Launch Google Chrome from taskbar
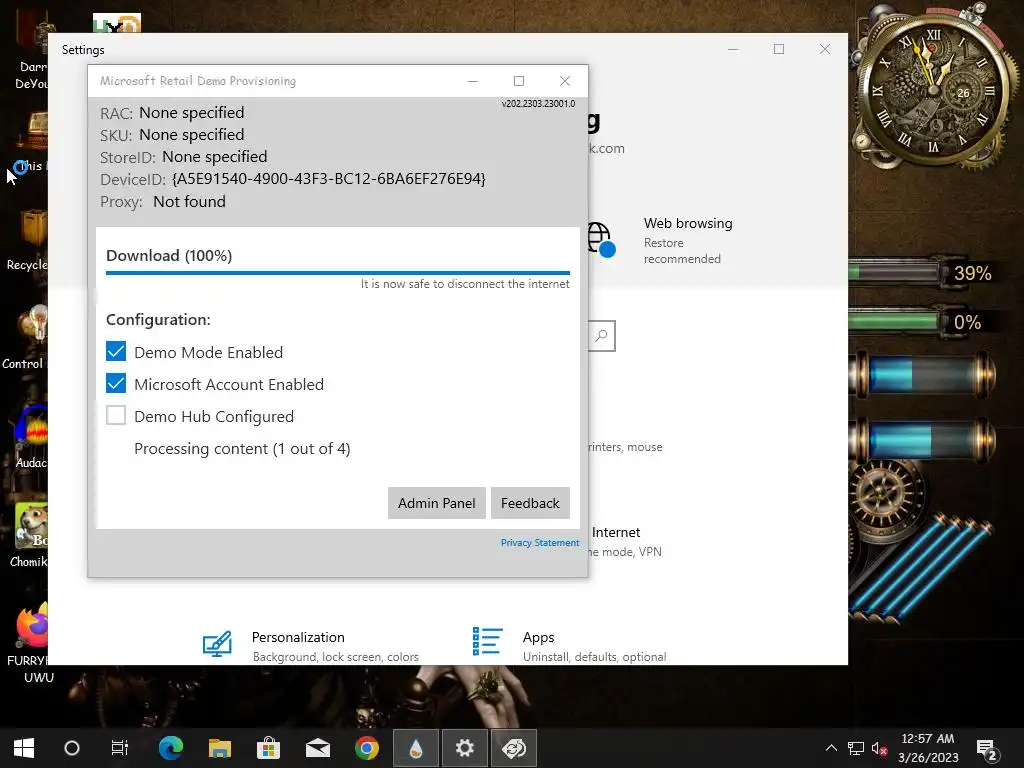 (x=366, y=748)
